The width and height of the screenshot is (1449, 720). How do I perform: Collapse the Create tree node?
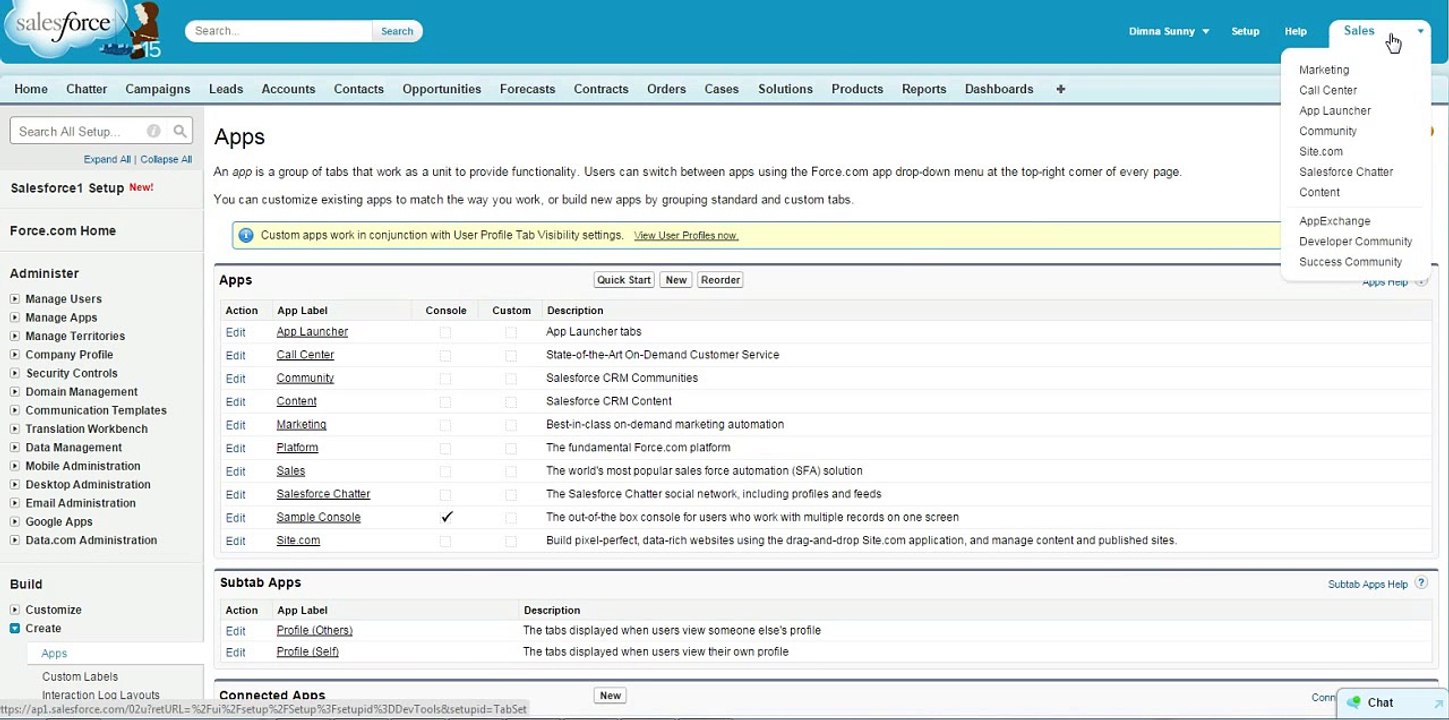(x=15, y=629)
